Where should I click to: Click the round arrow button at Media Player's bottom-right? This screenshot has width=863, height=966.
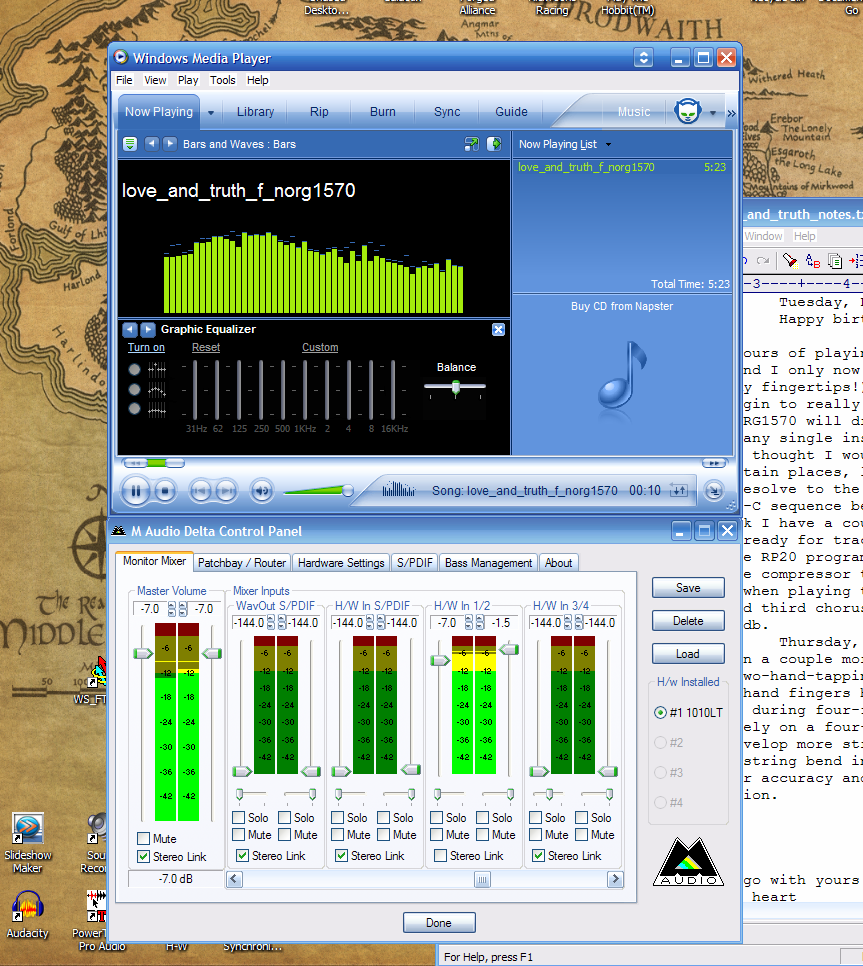point(714,491)
